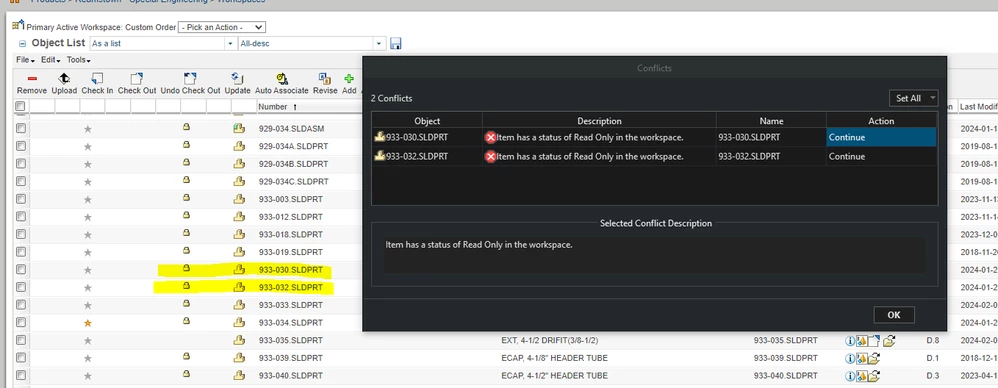Click the orange star in 933-034.SLDPRT row
Viewport: 998px width, 388px height.
[88, 323]
